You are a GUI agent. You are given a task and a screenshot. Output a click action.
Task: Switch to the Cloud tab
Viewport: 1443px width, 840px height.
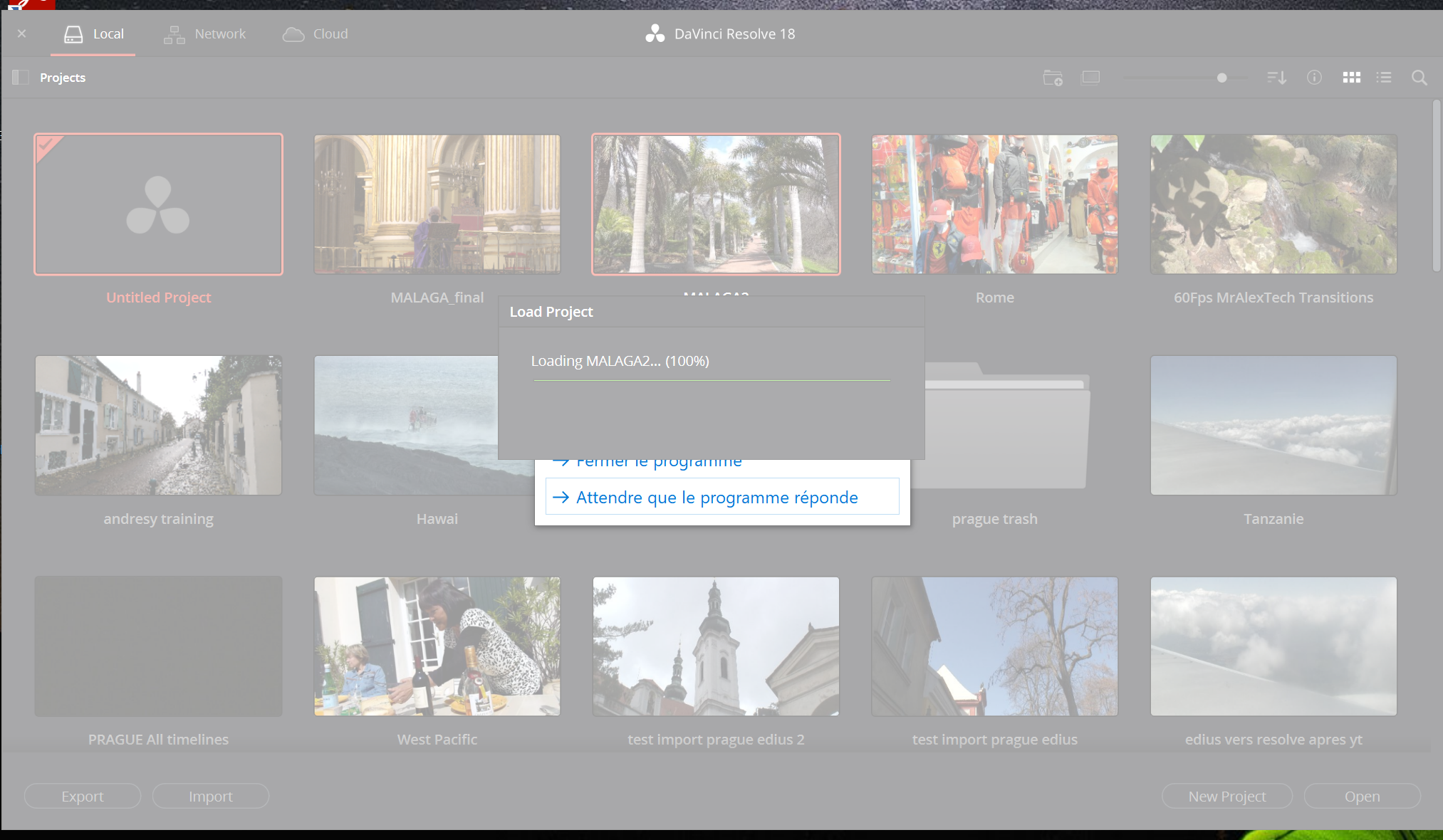pyautogui.click(x=315, y=33)
